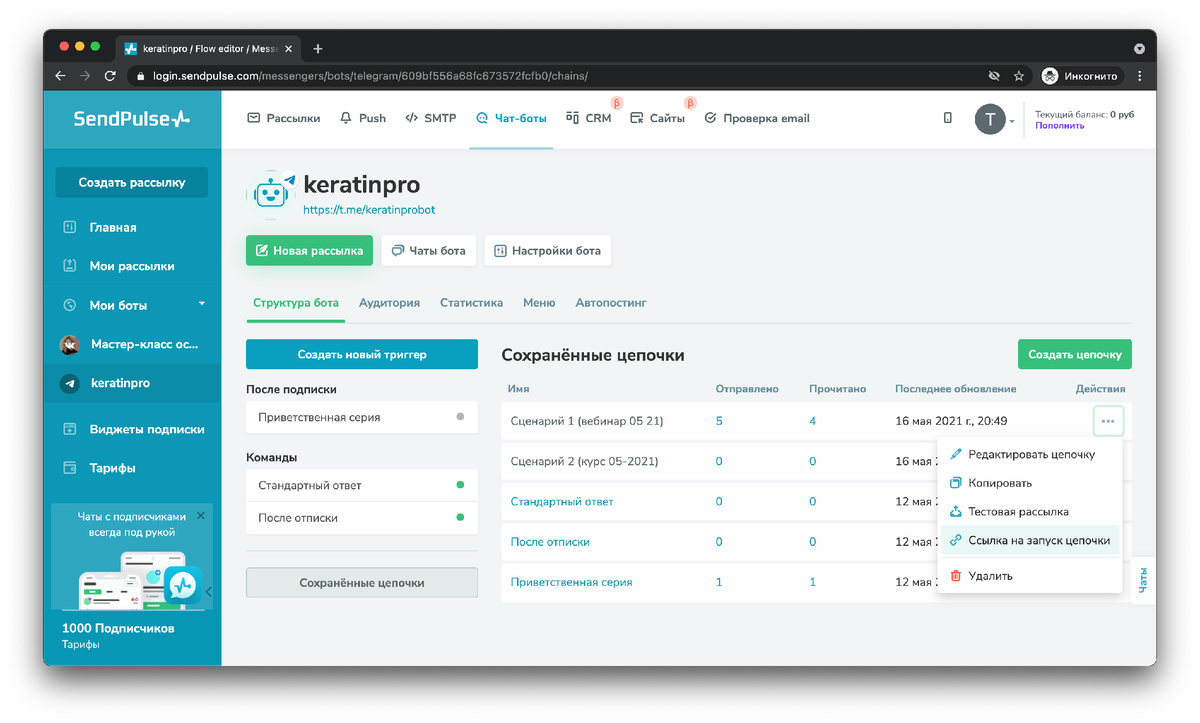Open Стандартный ответ chain link
This screenshot has height=723, width=1200.
(561, 501)
